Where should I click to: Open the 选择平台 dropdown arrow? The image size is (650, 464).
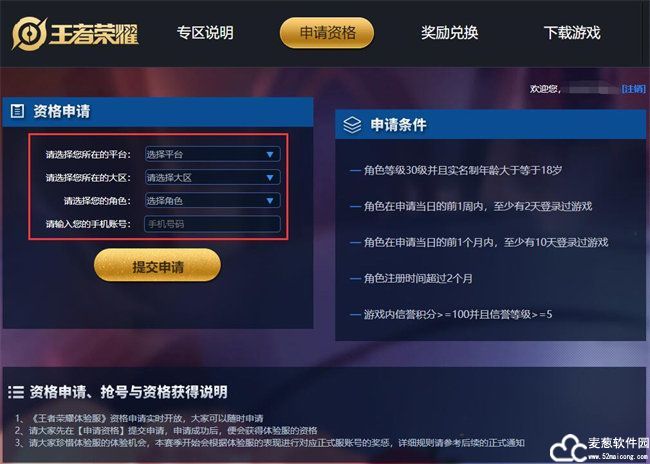click(270, 154)
